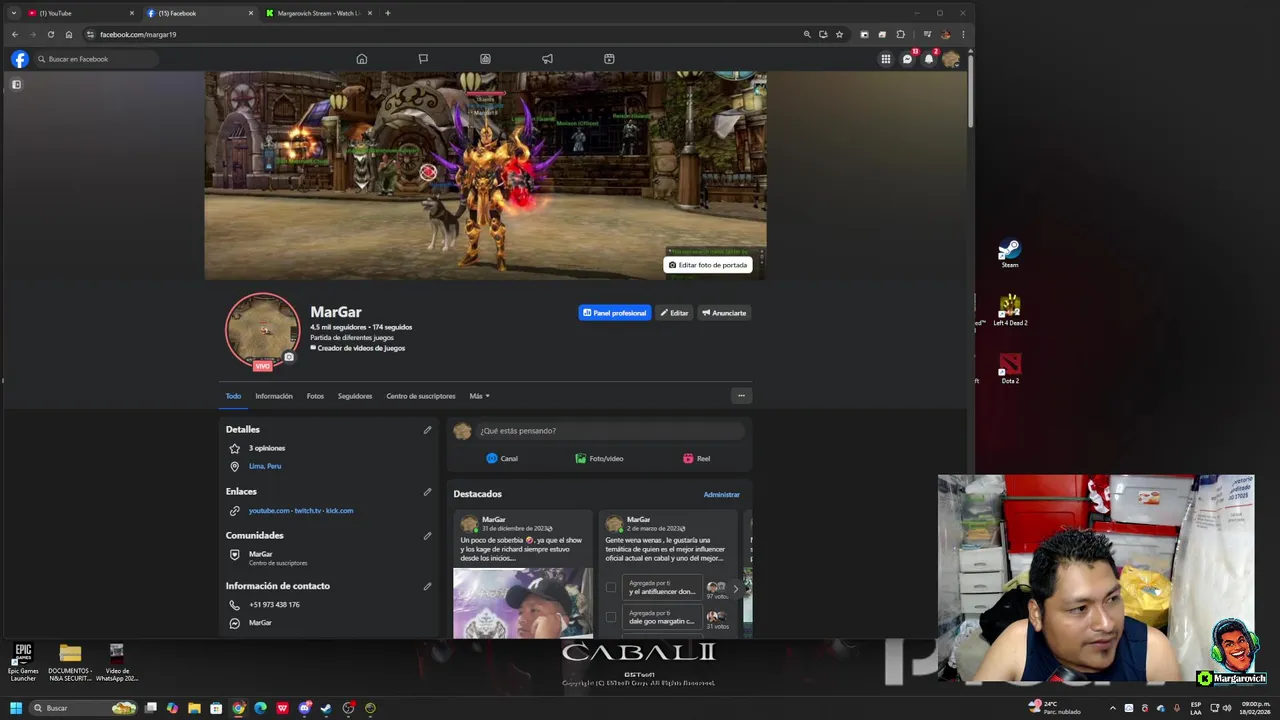
Task: Open Panel profesional
Action: click(x=614, y=313)
